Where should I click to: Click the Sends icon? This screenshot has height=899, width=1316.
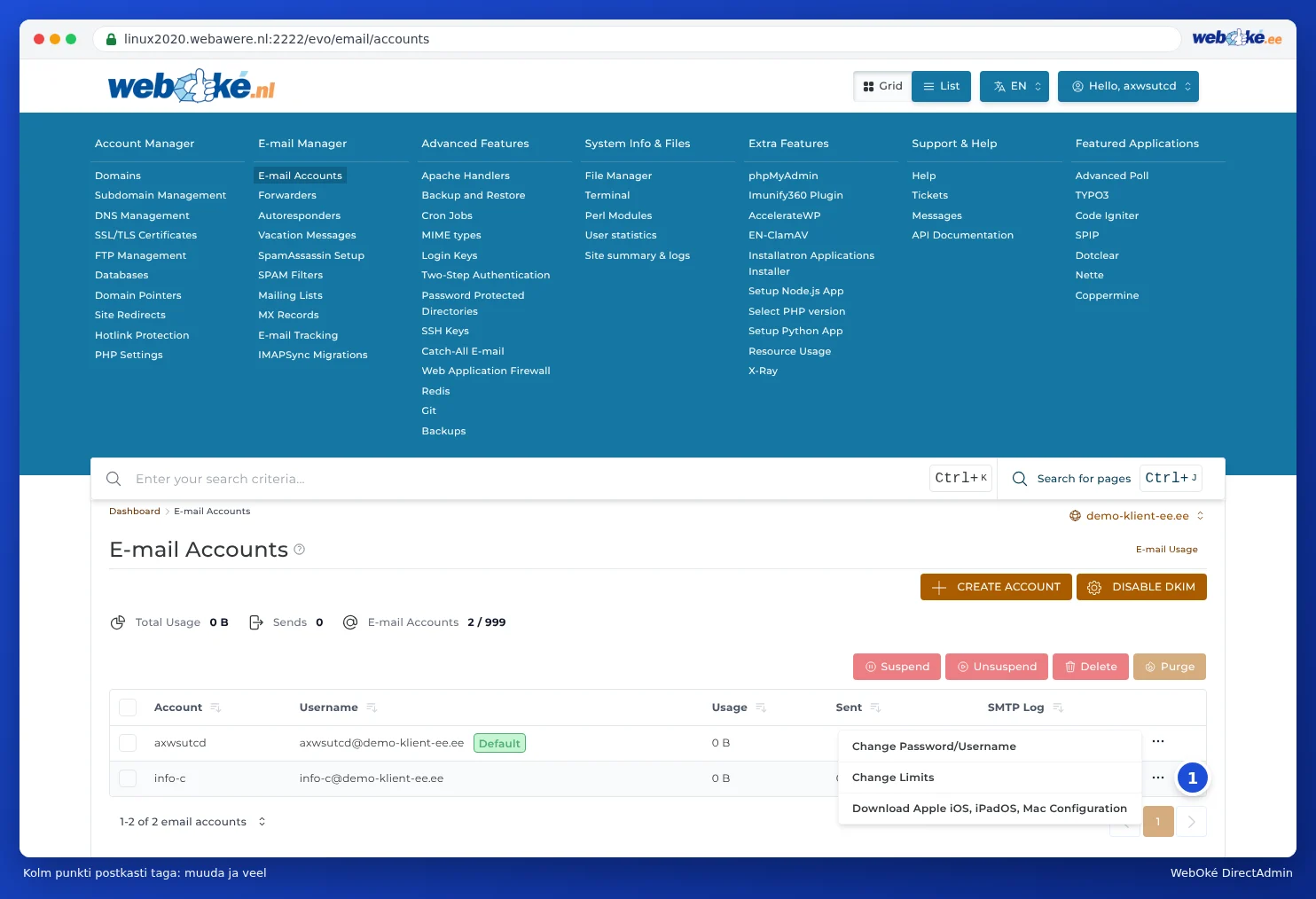pyautogui.click(x=256, y=622)
